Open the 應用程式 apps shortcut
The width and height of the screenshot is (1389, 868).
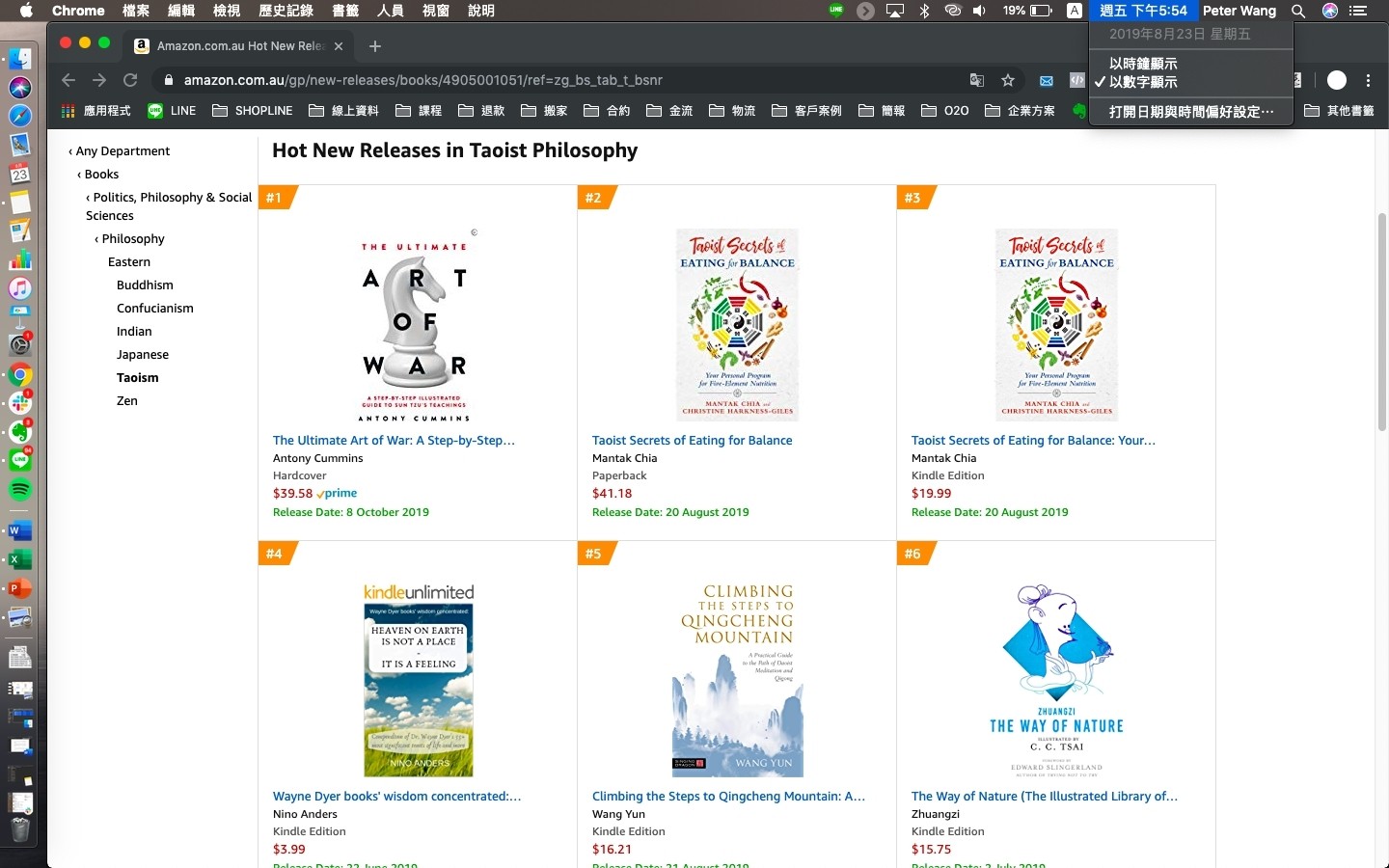tap(95, 111)
